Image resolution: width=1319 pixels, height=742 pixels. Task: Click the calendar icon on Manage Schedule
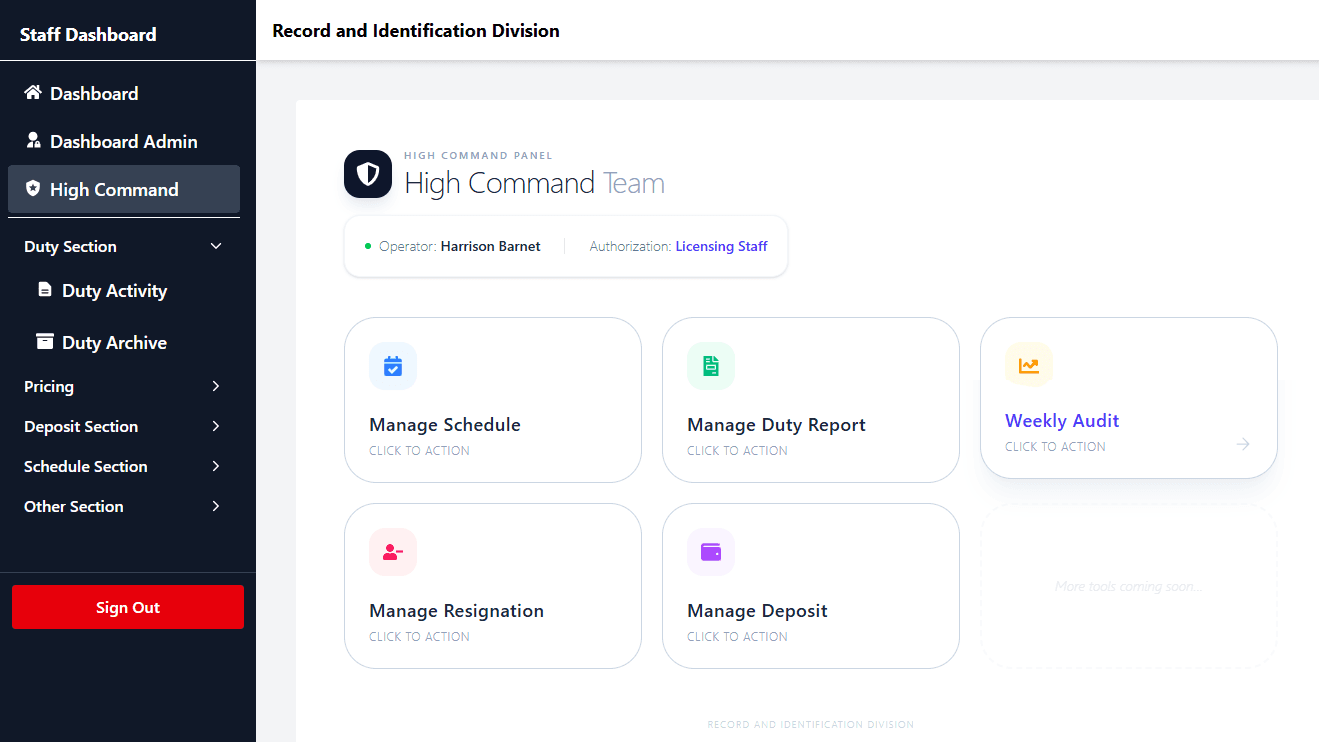pos(393,366)
